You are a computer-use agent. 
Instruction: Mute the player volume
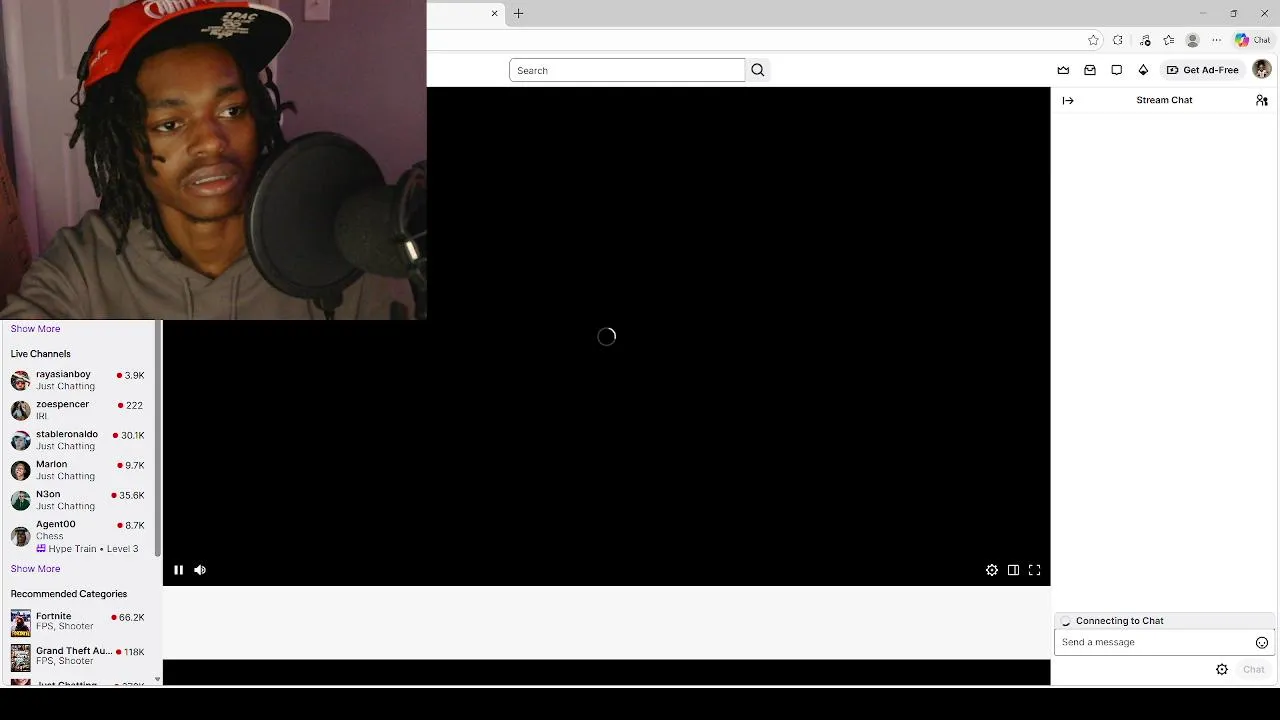(200, 570)
